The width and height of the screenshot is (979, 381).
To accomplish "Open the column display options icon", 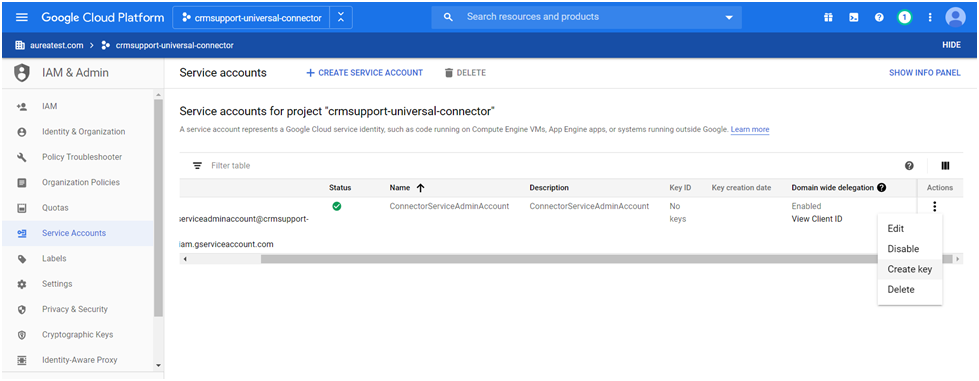I will click(945, 166).
